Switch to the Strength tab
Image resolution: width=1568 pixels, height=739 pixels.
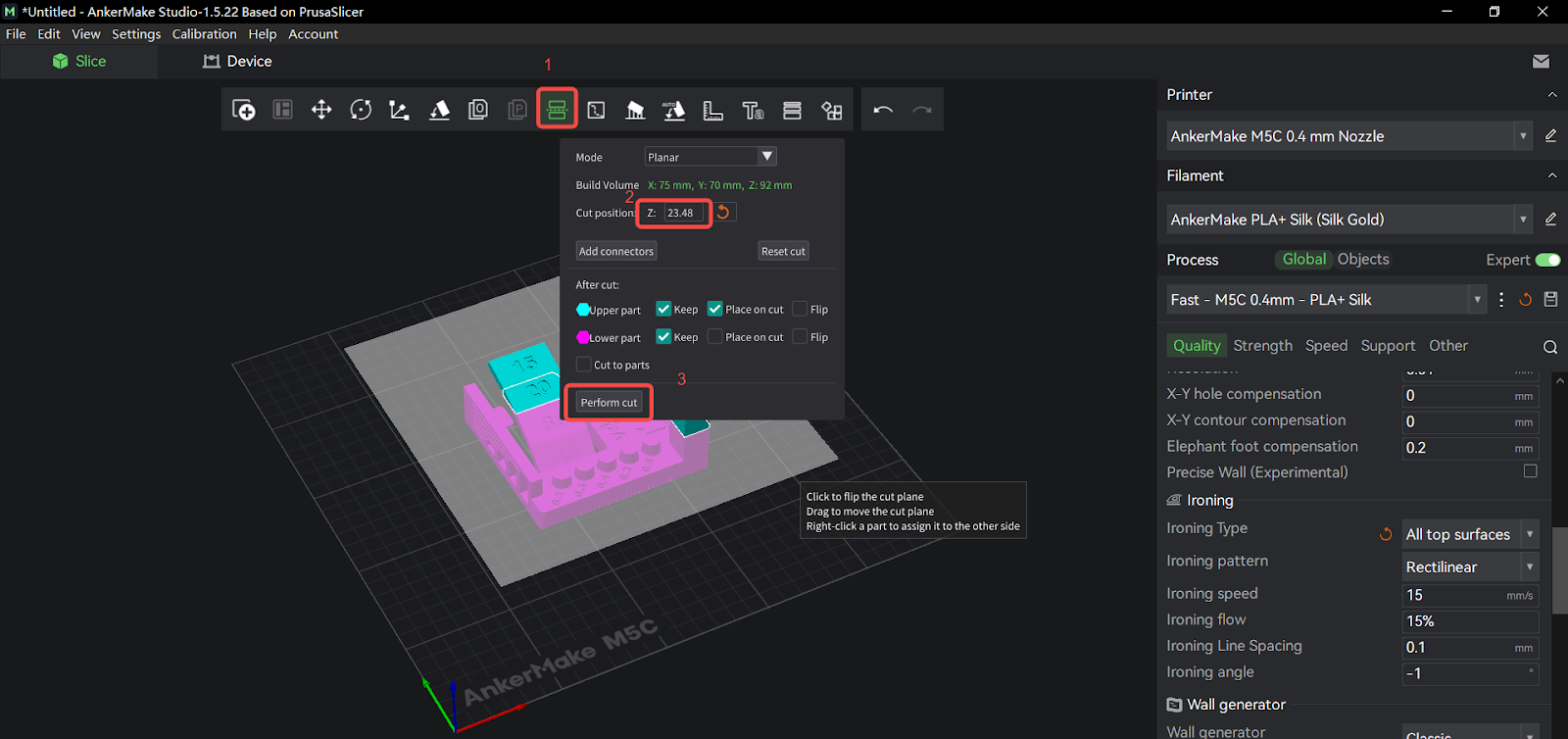[1262, 345]
